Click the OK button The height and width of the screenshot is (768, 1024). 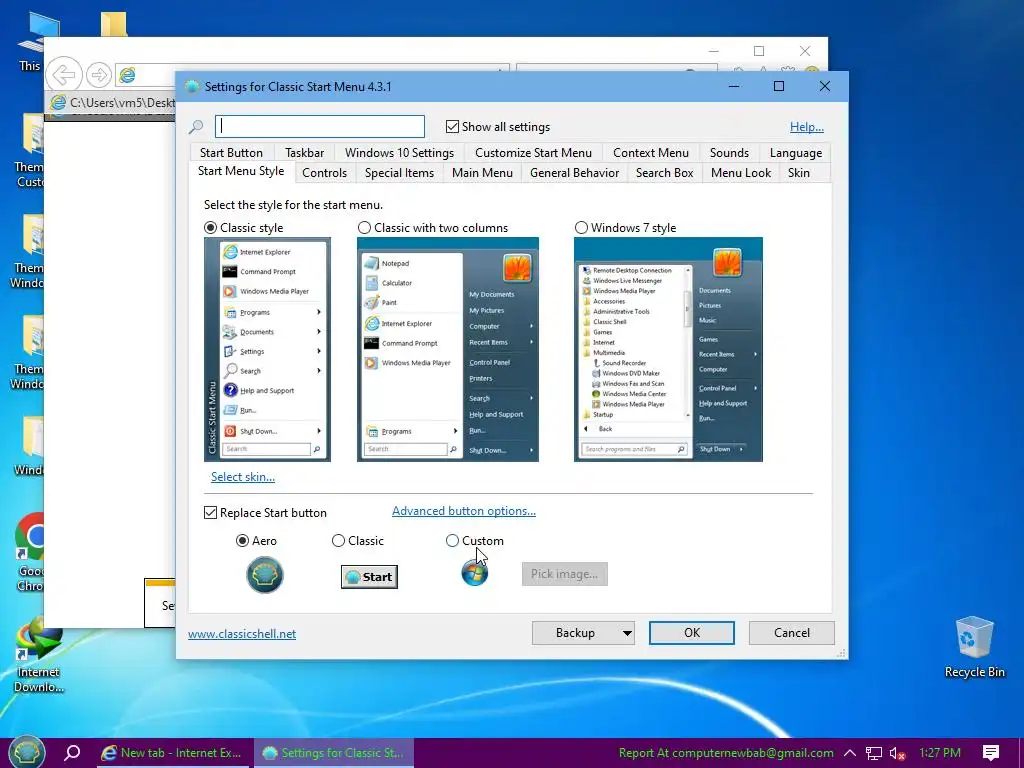click(692, 633)
